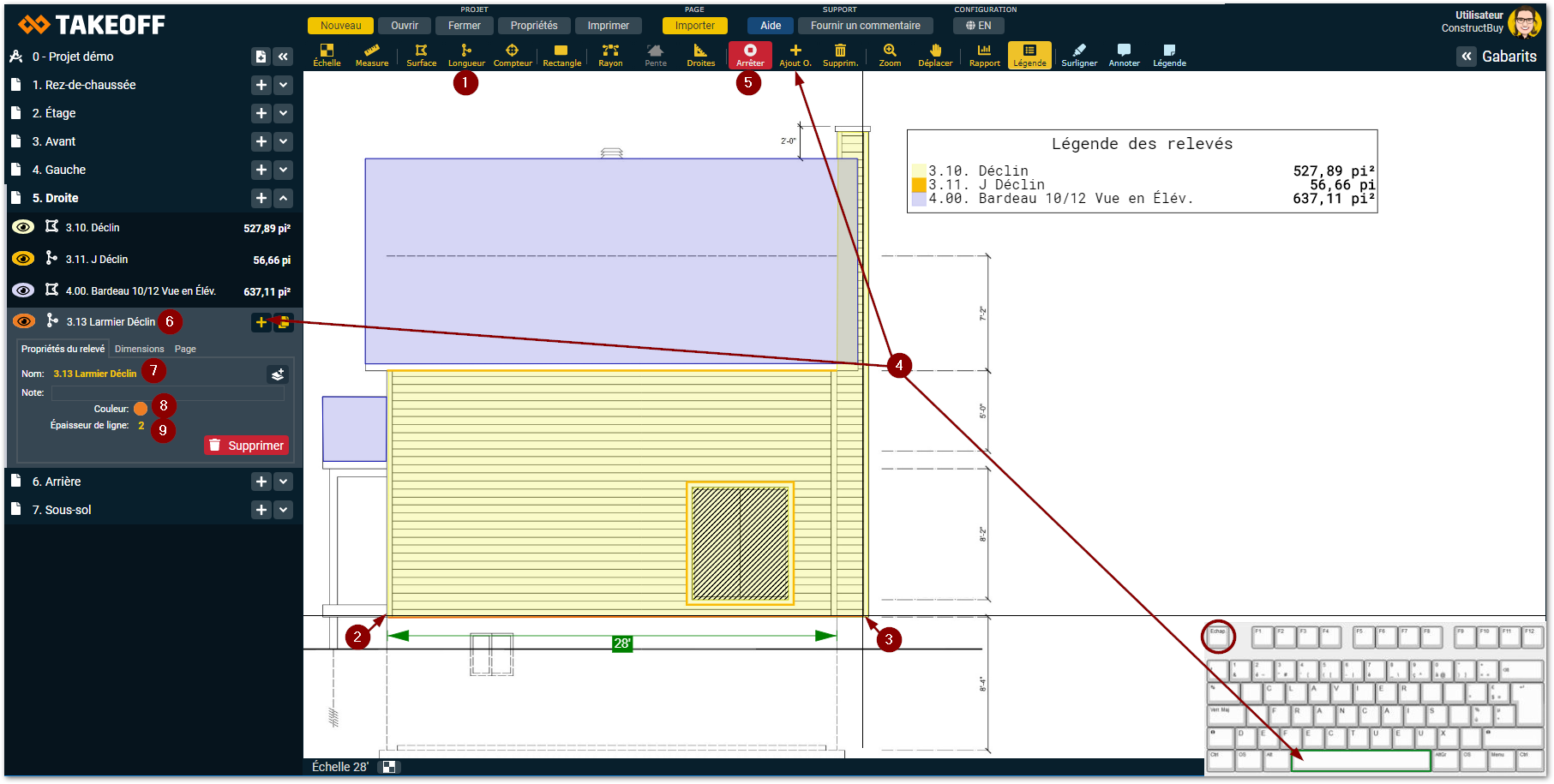Screen dimensions: 1554x784
Task: Pick the Rectangle drawing tool
Action: (x=561, y=55)
